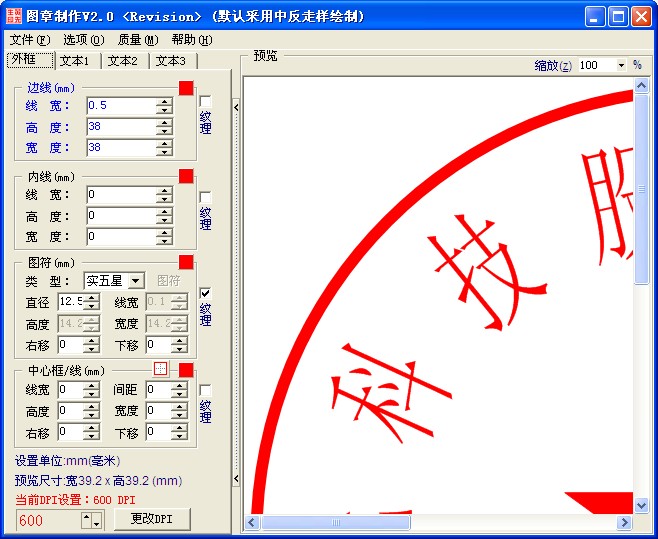Click the 边线 高度 input field

click(x=120, y=127)
